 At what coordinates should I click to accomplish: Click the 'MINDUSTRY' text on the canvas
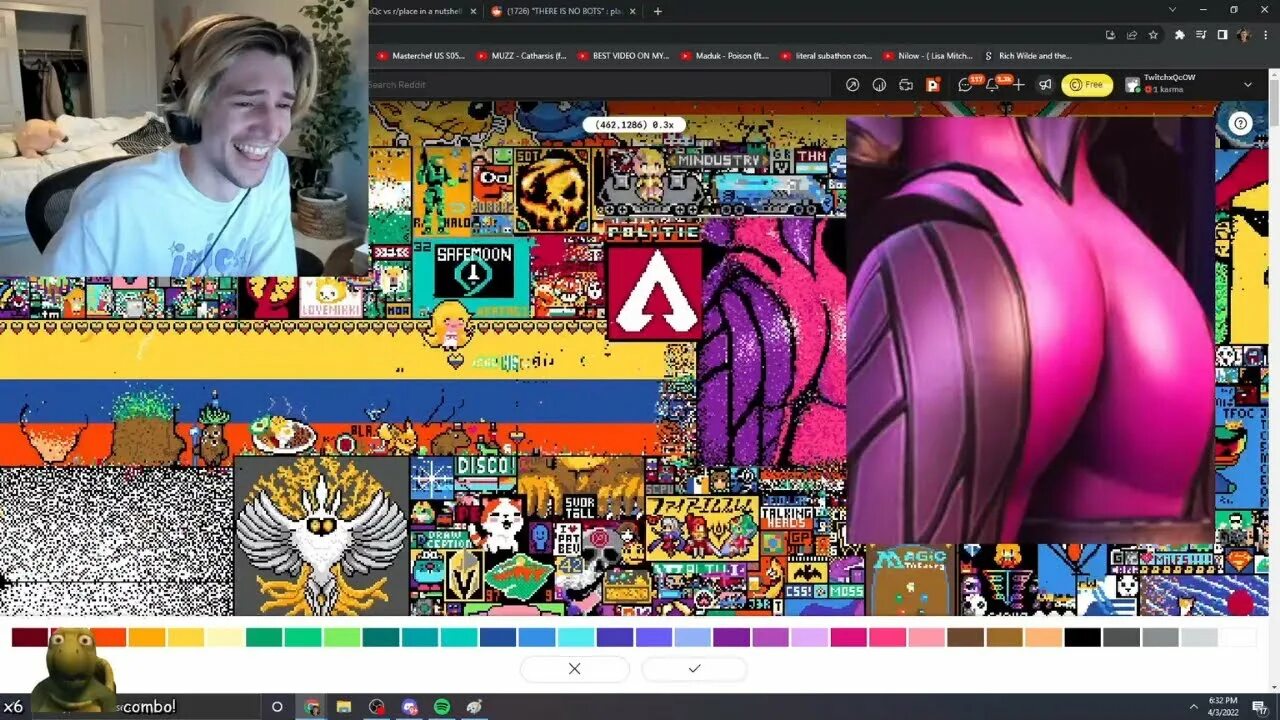(x=718, y=160)
